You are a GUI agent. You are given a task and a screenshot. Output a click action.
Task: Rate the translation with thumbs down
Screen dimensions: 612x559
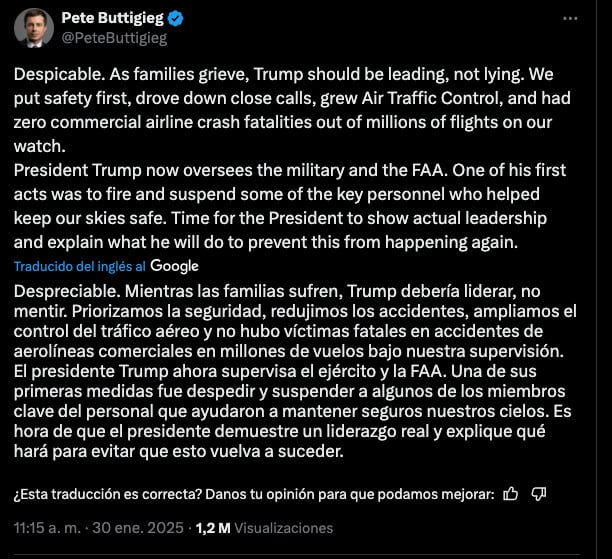pyautogui.click(x=539, y=493)
